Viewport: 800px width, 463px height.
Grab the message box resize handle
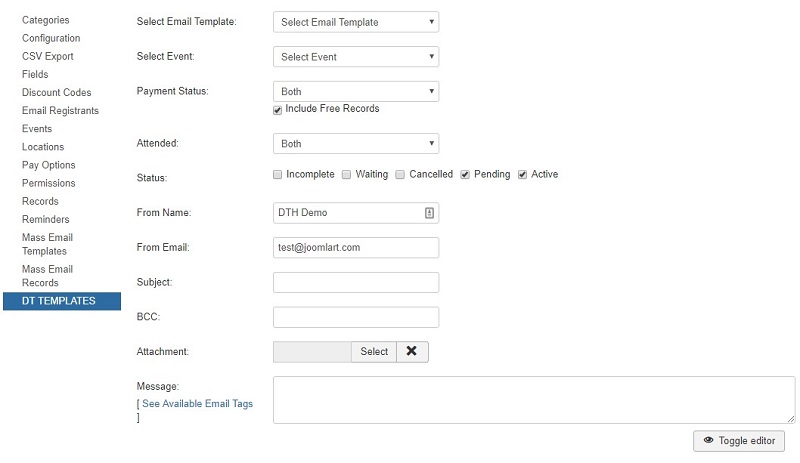(x=790, y=419)
